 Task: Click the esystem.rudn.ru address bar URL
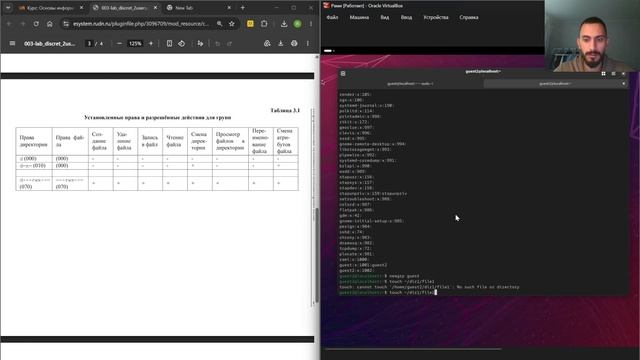pyautogui.click(x=141, y=24)
